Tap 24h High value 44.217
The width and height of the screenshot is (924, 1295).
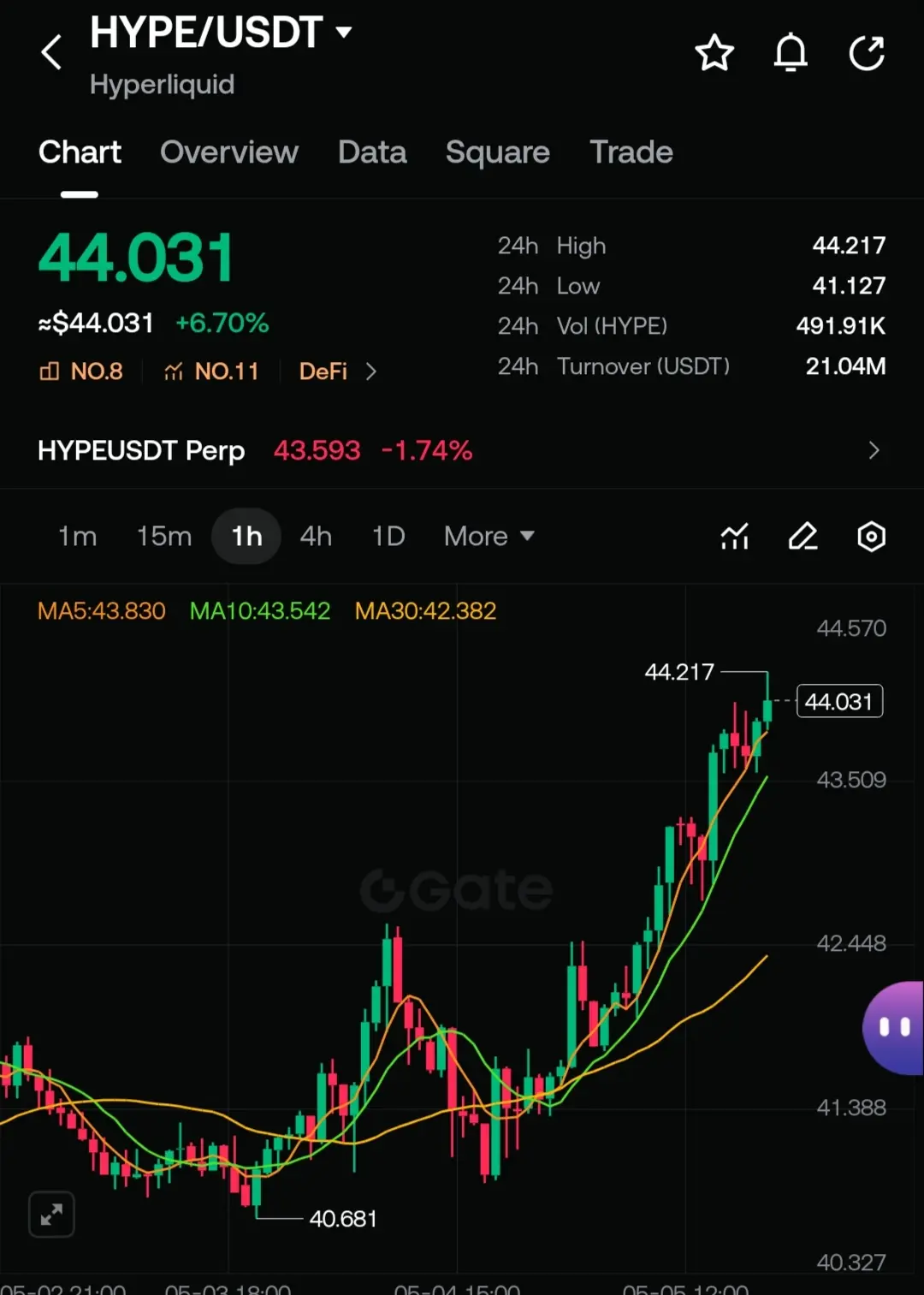coord(849,246)
